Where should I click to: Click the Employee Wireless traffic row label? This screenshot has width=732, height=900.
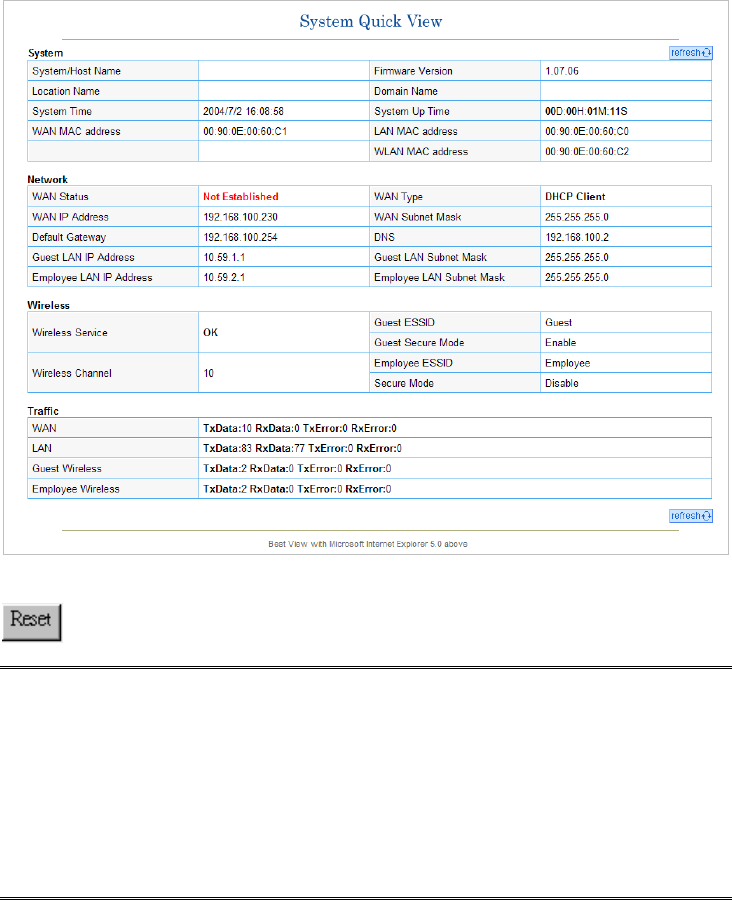point(76,489)
